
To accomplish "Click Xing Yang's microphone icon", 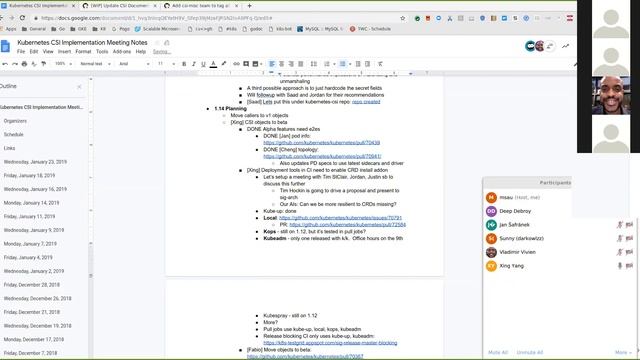I will [620, 266].
